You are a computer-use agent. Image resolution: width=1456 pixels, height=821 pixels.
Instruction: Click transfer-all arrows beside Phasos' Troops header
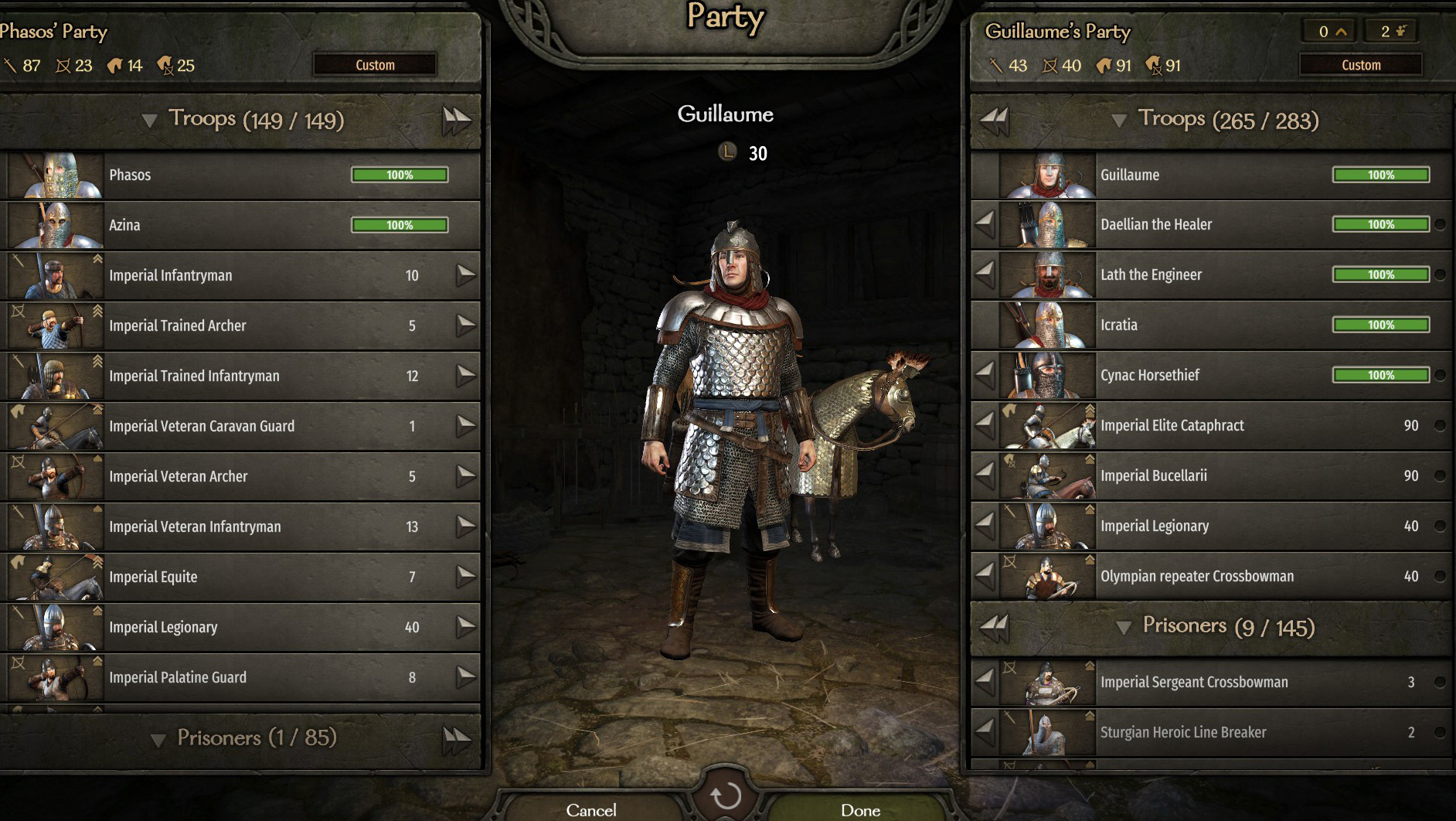[457, 121]
